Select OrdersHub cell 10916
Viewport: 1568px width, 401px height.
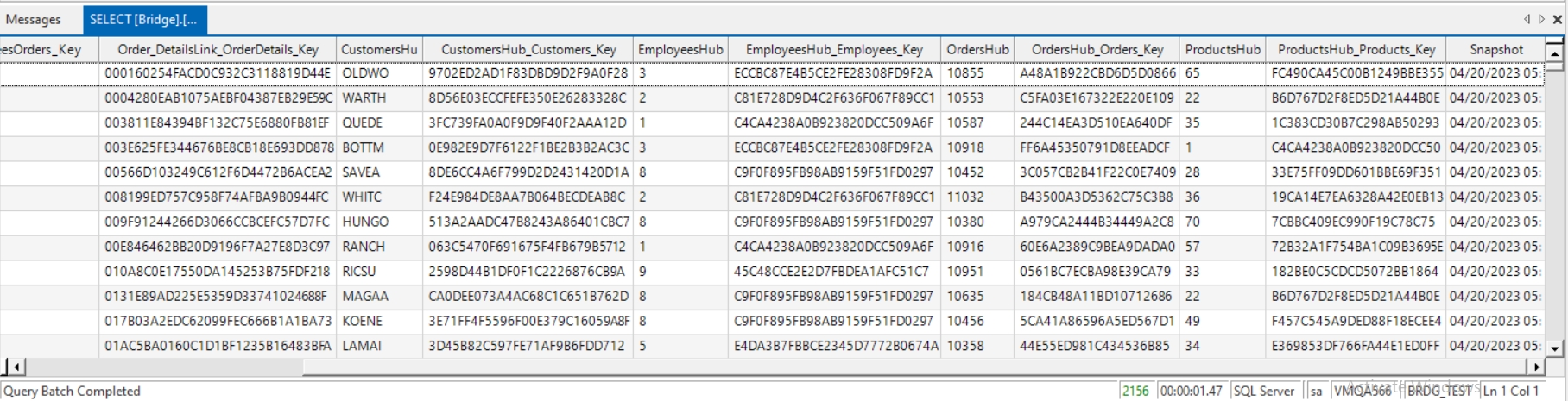(x=977, y=247)
